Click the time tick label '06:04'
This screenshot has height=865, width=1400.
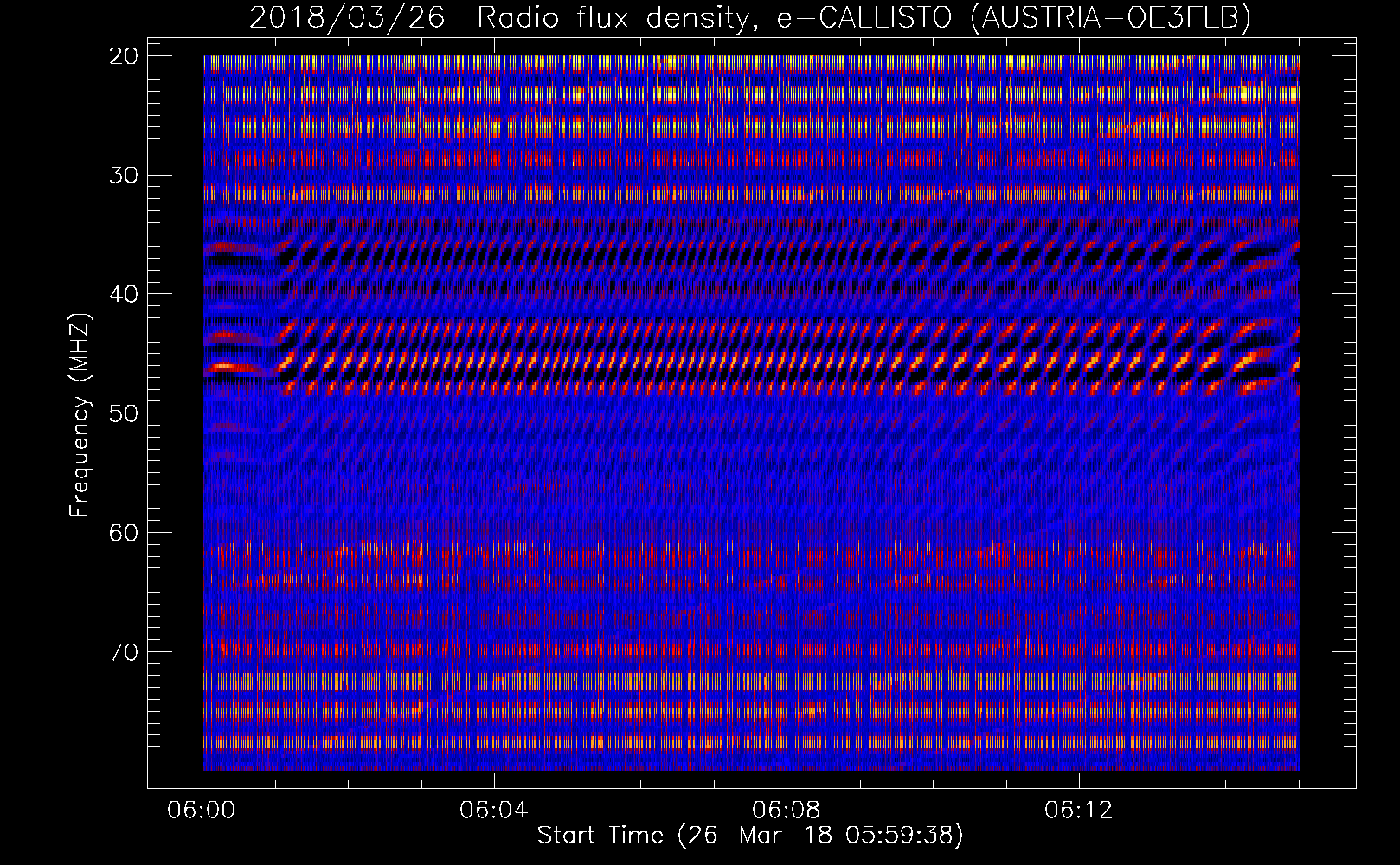493,811
